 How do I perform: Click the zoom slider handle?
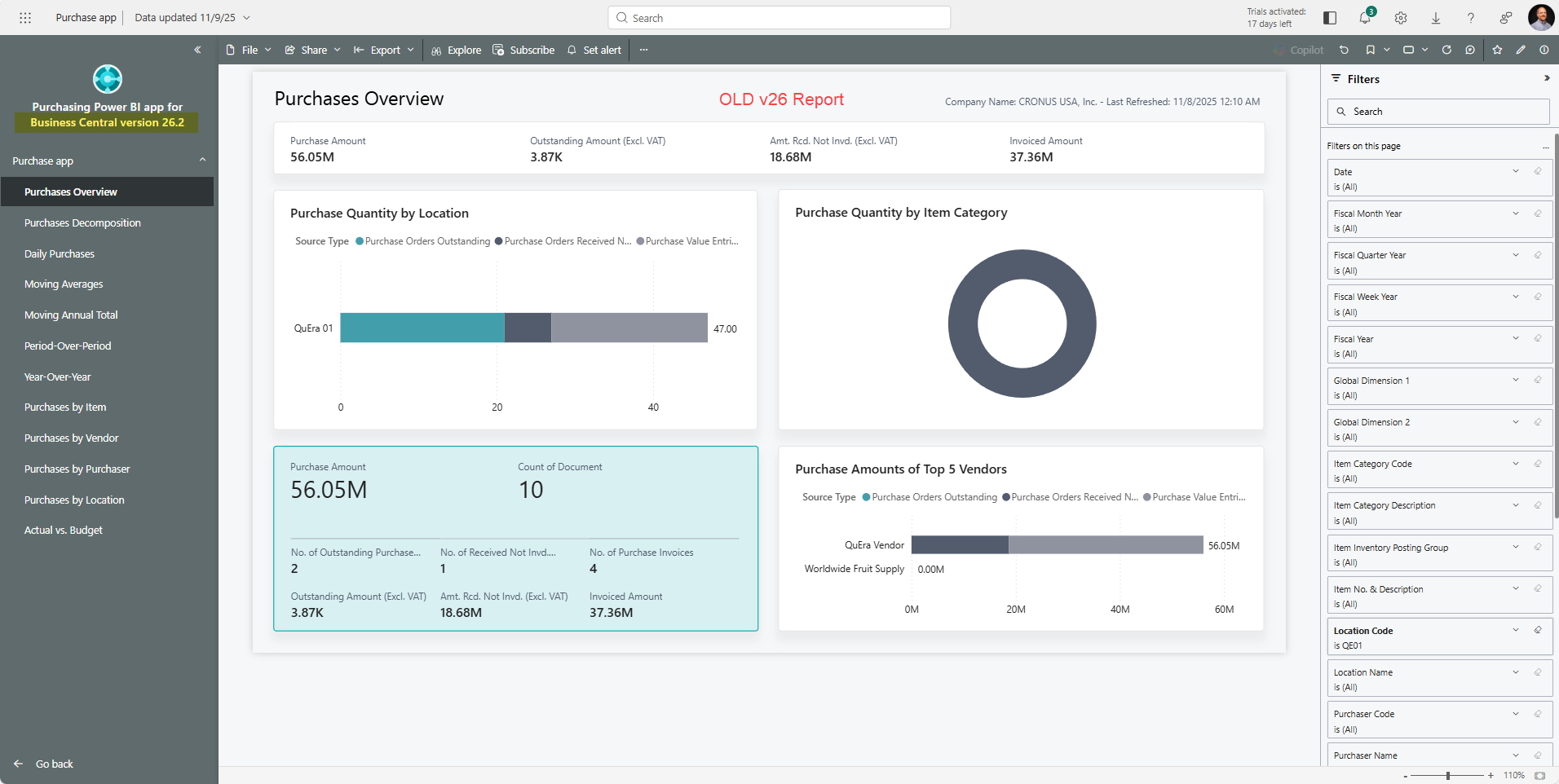pos(1448,776)
